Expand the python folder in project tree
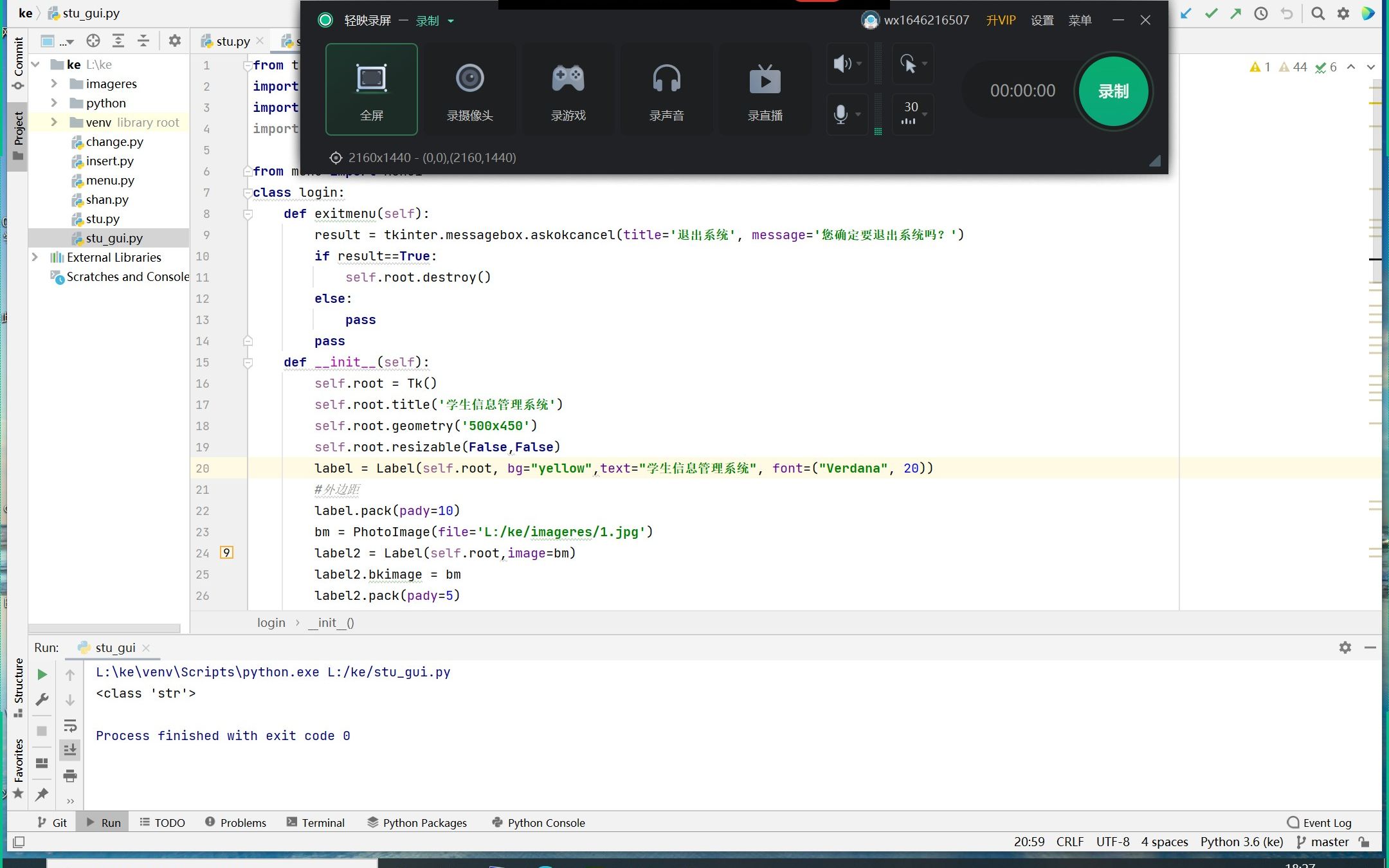The width and height of the screenshot is (1389, 868). click(x=55, y=103)
